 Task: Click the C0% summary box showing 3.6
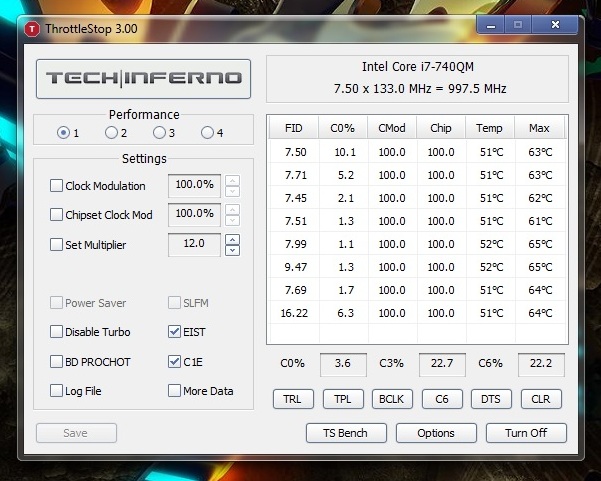pos(343,364)
